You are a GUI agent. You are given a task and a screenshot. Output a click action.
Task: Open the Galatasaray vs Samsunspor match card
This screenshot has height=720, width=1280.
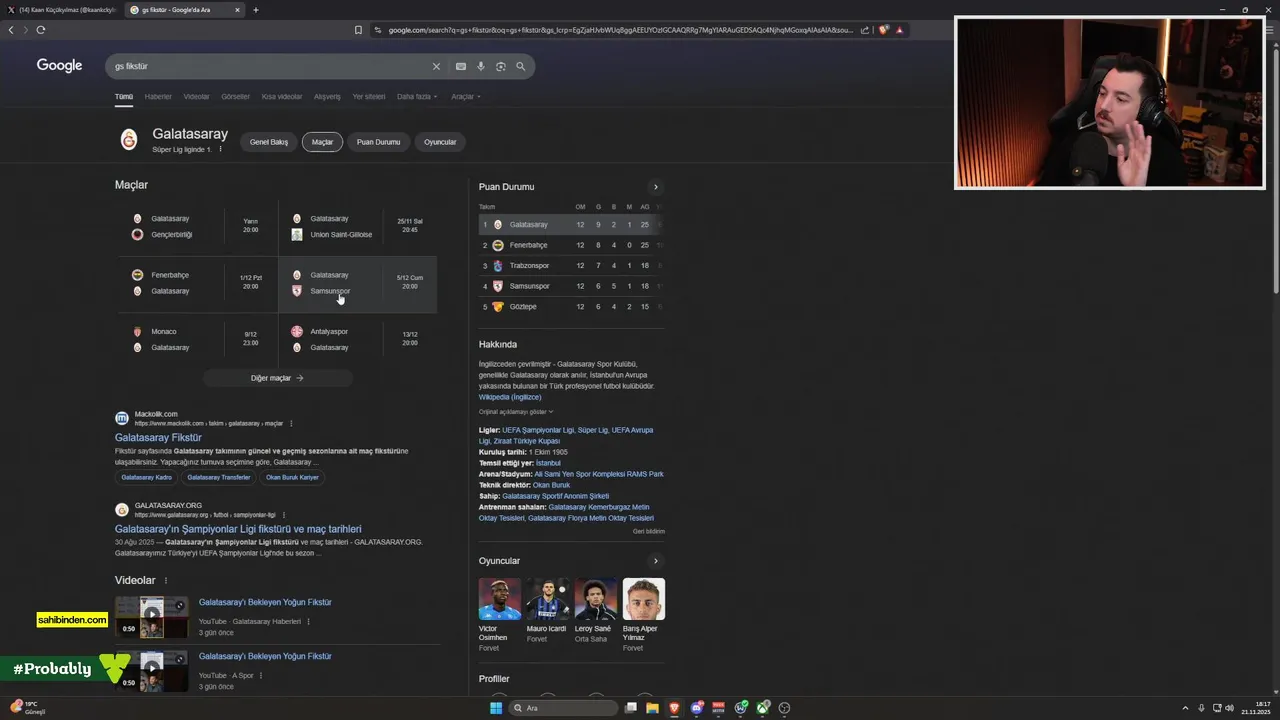(357, 284)
